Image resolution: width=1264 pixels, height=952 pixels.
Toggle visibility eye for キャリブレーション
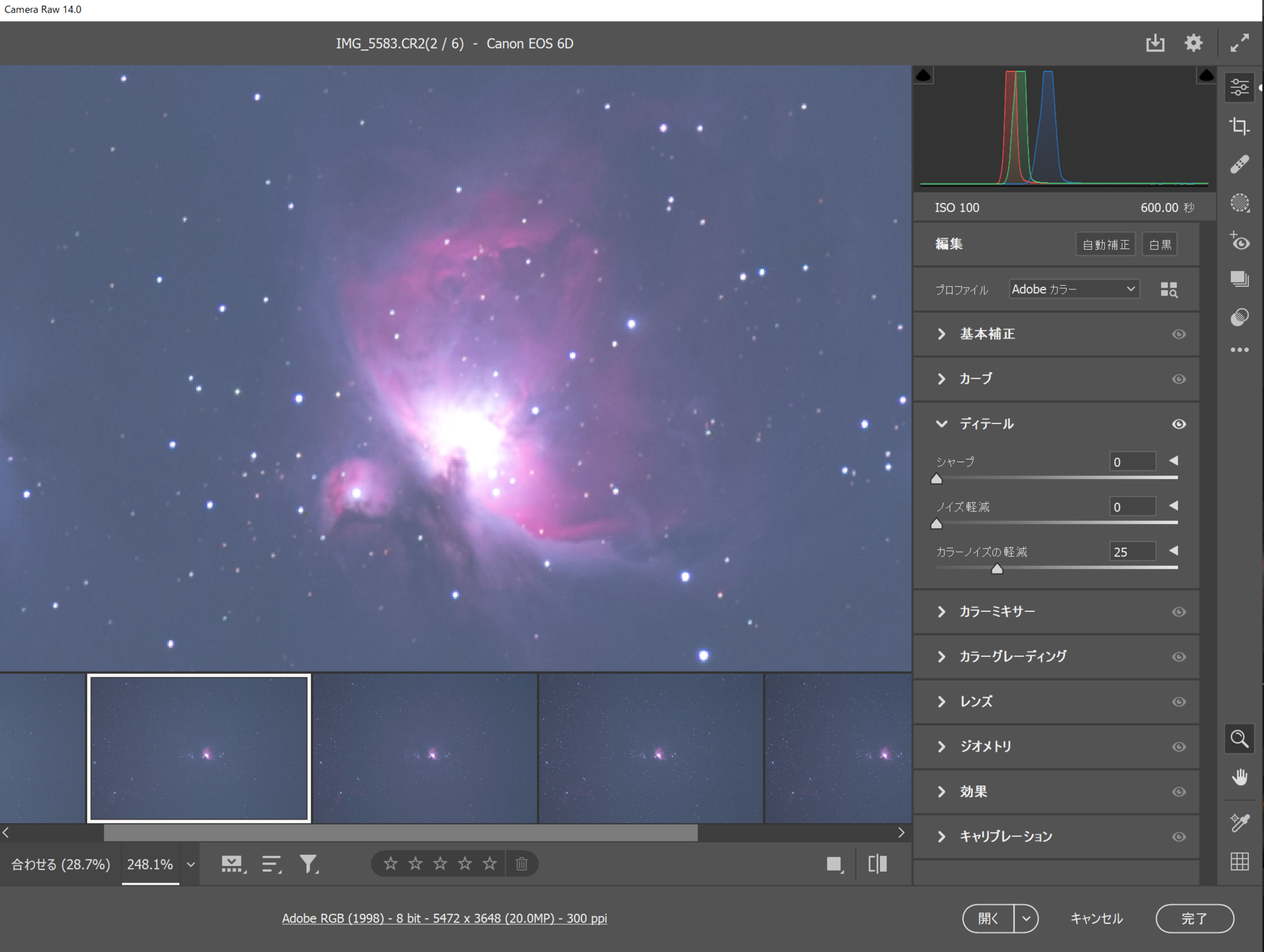pyautogui.click(x=1179, y=837)
